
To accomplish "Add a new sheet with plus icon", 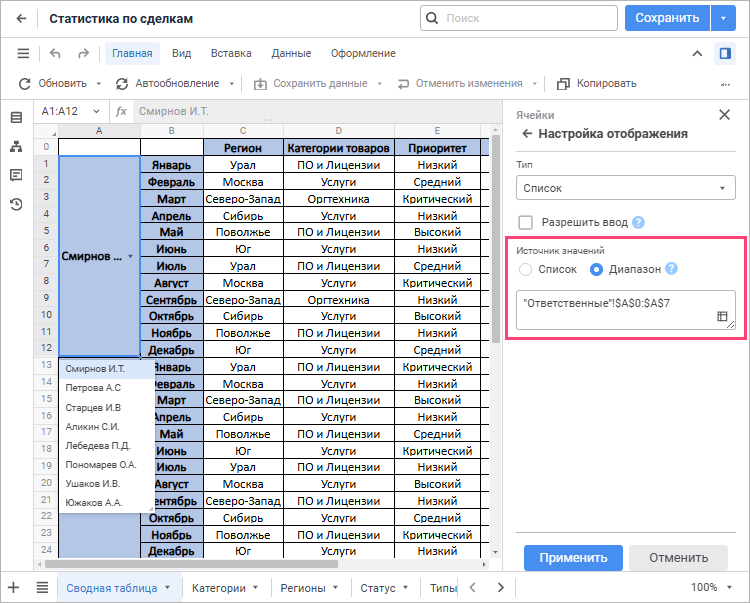I will [x=13, y=587].
